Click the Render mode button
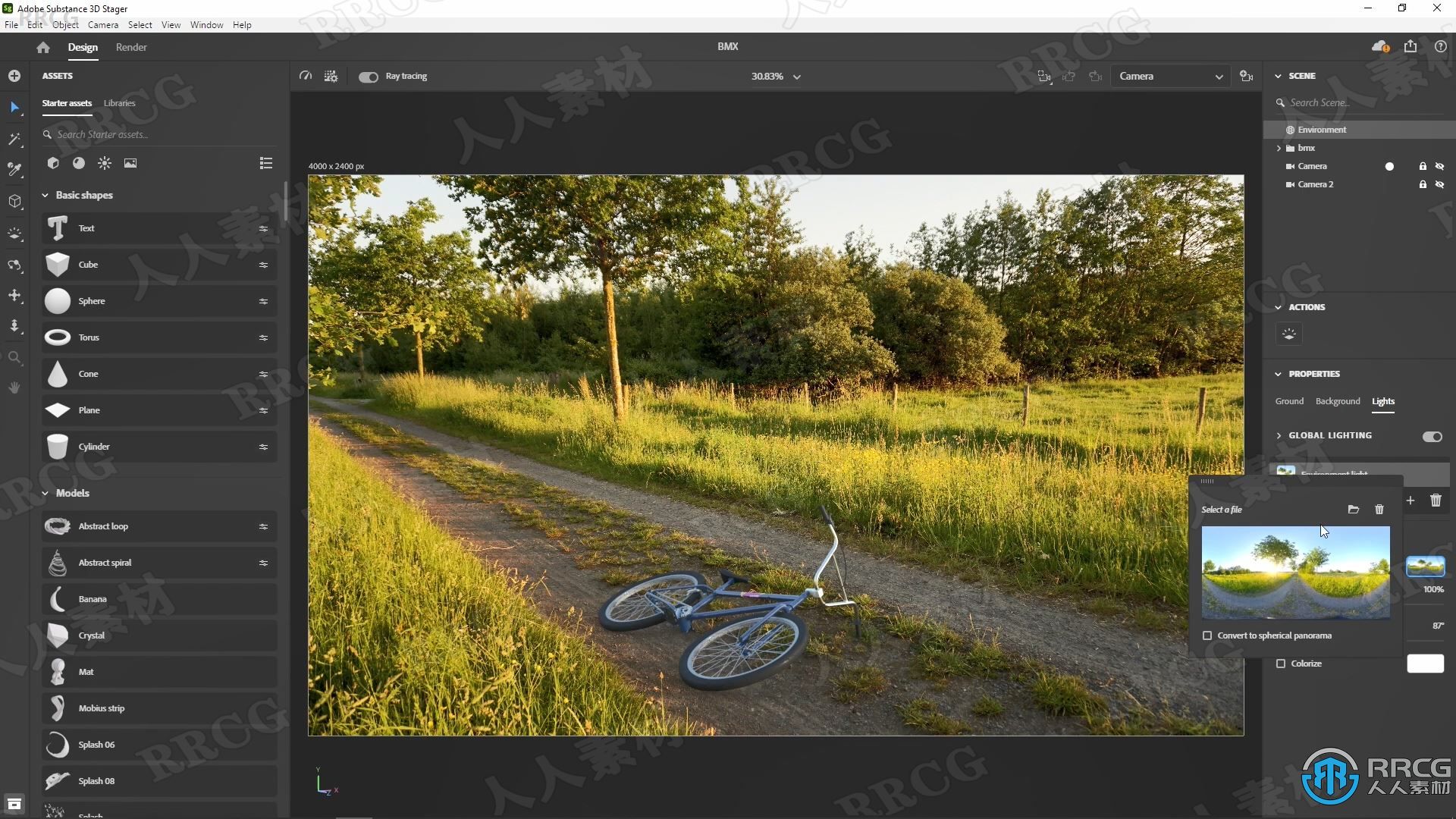Image resolution: width=1456 pixels, height=819 pixels. tap(131, 47)
